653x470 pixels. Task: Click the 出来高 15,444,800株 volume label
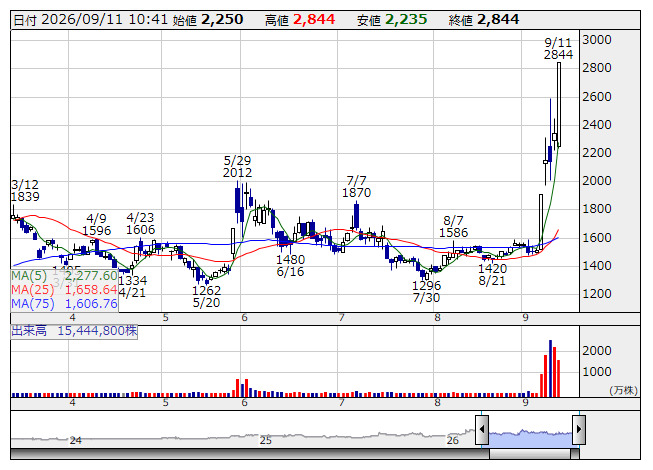[74, 331]
